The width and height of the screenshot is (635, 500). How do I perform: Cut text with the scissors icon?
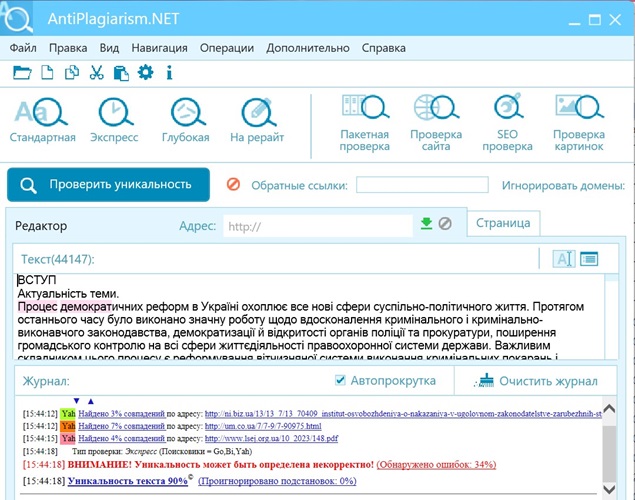tap(96, 73)
